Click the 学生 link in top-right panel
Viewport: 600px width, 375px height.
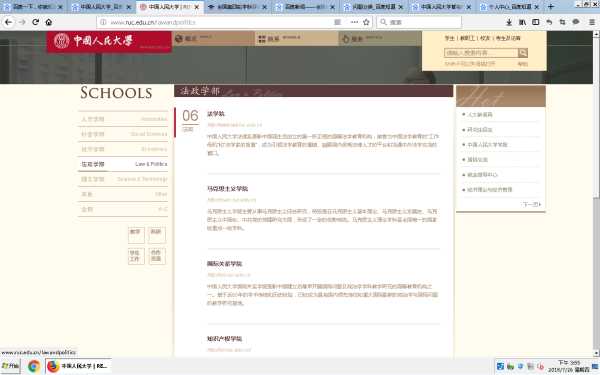tap(449, 38)
